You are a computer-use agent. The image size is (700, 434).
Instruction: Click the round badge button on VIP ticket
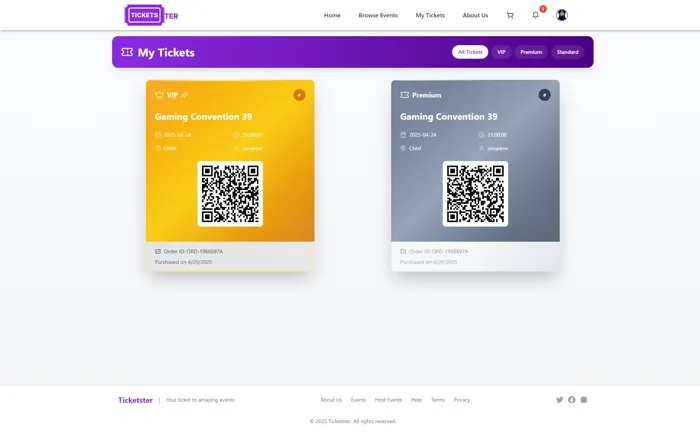click(x=299, y=95)
